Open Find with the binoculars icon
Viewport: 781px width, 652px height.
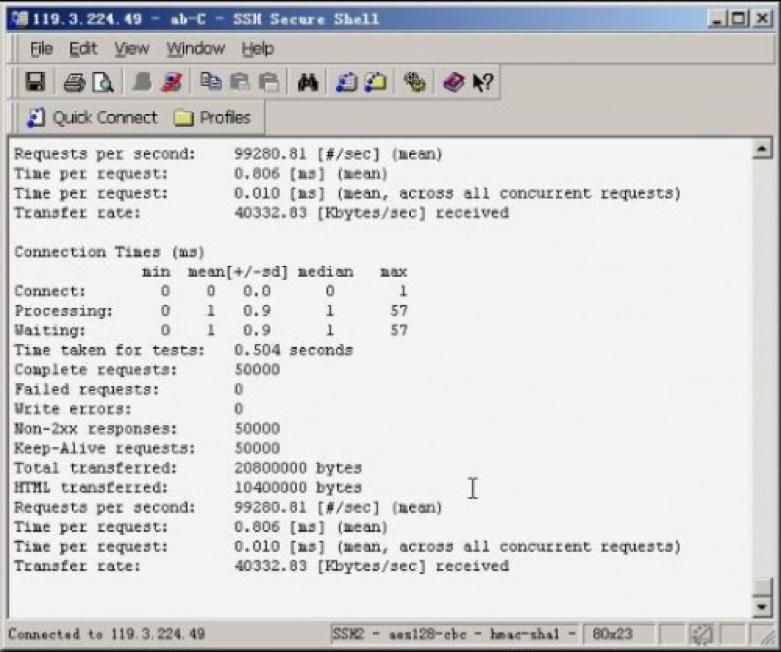click(x=307, y=82)
